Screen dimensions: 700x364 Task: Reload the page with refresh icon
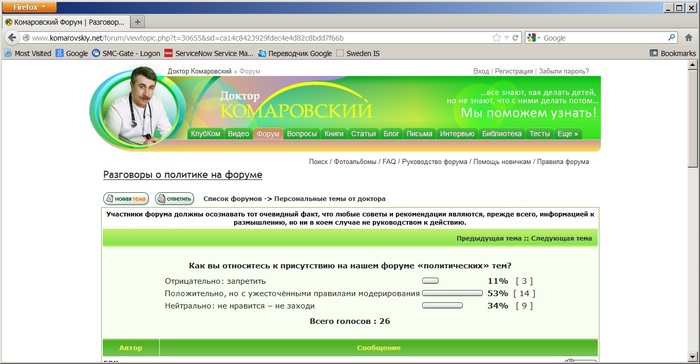point(515,38)
